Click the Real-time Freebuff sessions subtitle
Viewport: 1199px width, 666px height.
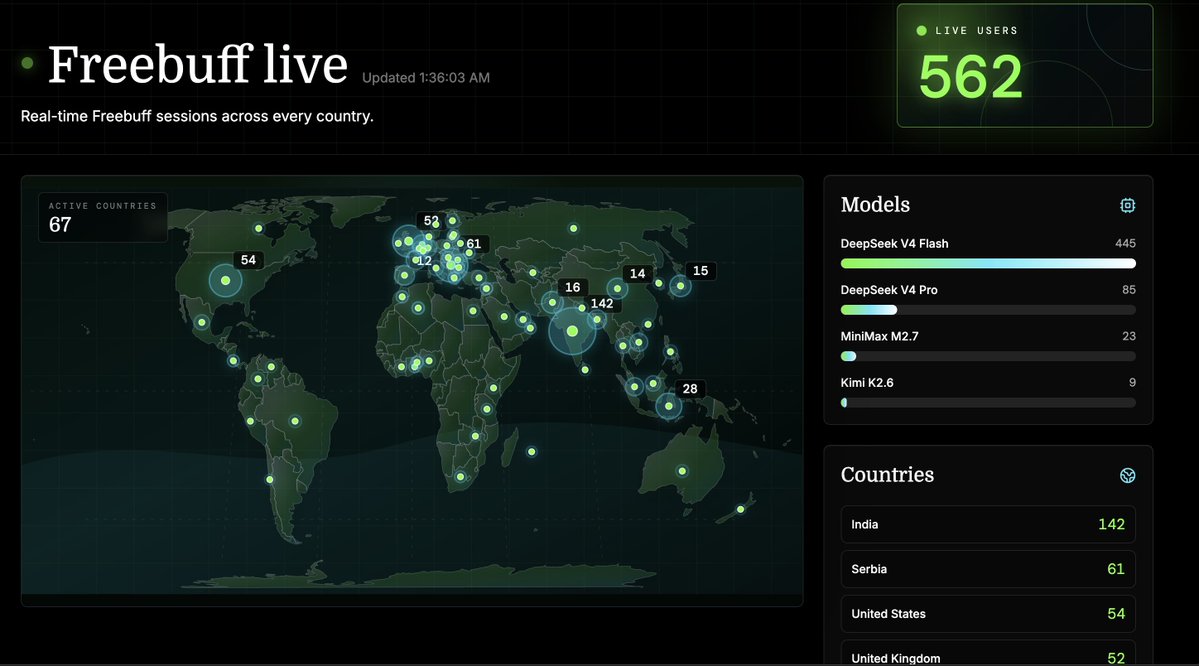[197, 116]
